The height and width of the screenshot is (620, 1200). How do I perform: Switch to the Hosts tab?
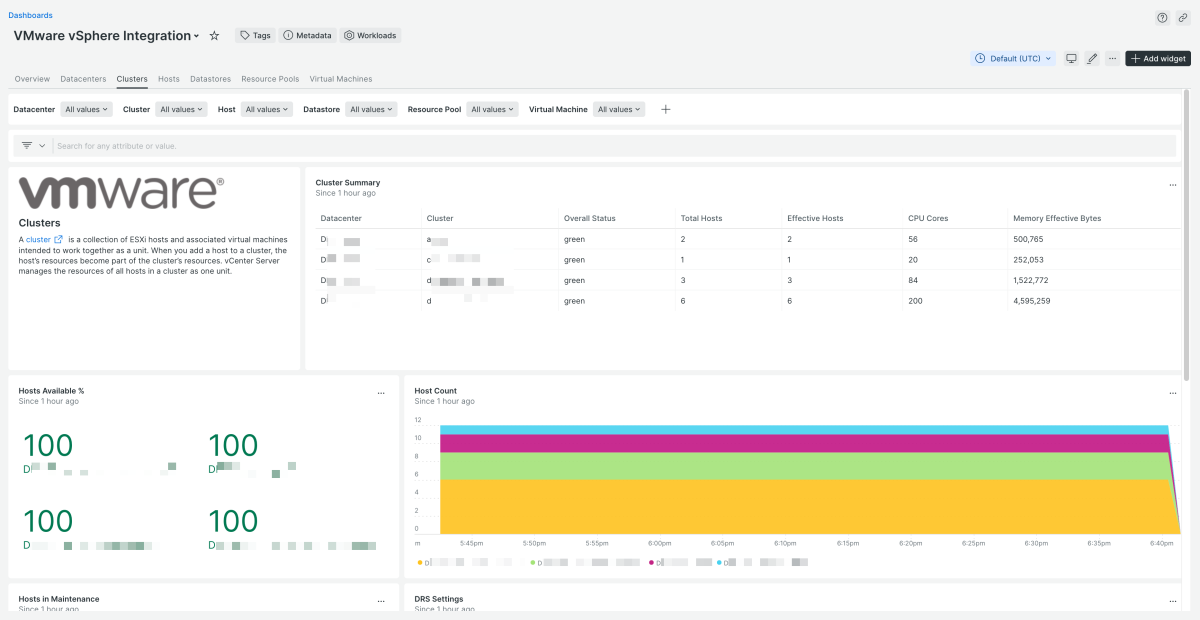tap(169, 79)
